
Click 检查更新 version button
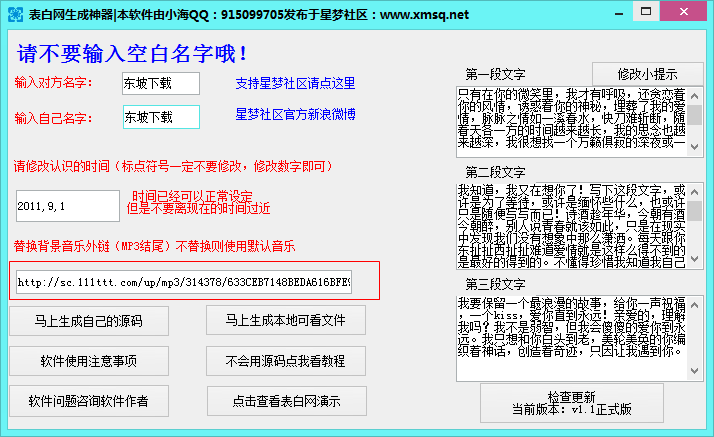click(571, 403)
